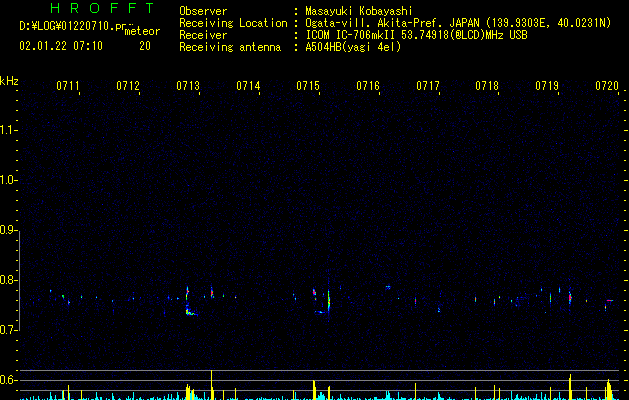Click the 1.1 frequency axis label
The height and width of the screenshot is (400, 629).
9,130
